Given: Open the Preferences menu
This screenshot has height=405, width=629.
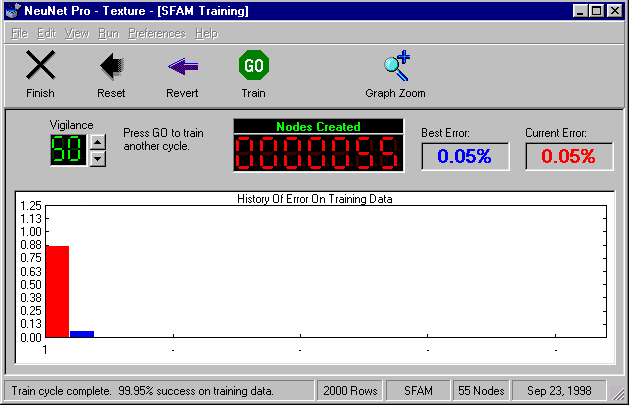Looking at the screenshot, I should coord(156,33).
